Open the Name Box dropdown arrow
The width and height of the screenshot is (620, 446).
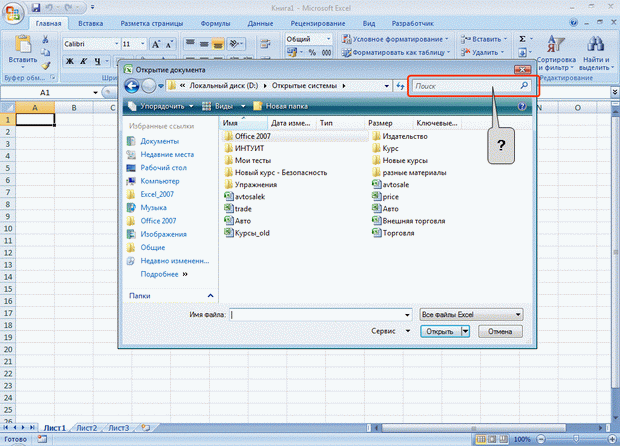coord(95,93)
